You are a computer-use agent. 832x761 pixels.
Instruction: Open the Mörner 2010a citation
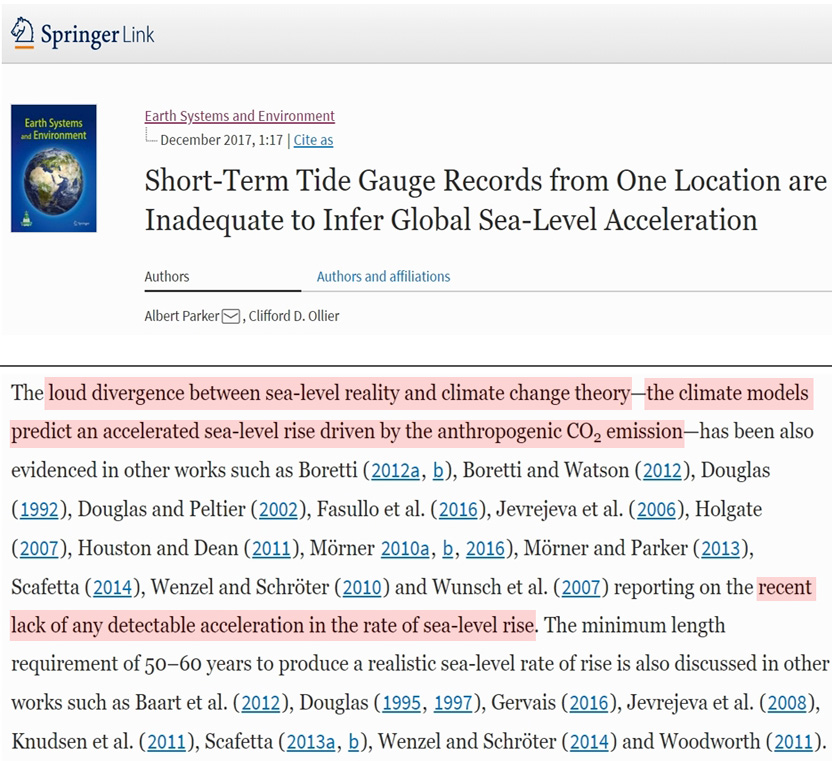405,548
